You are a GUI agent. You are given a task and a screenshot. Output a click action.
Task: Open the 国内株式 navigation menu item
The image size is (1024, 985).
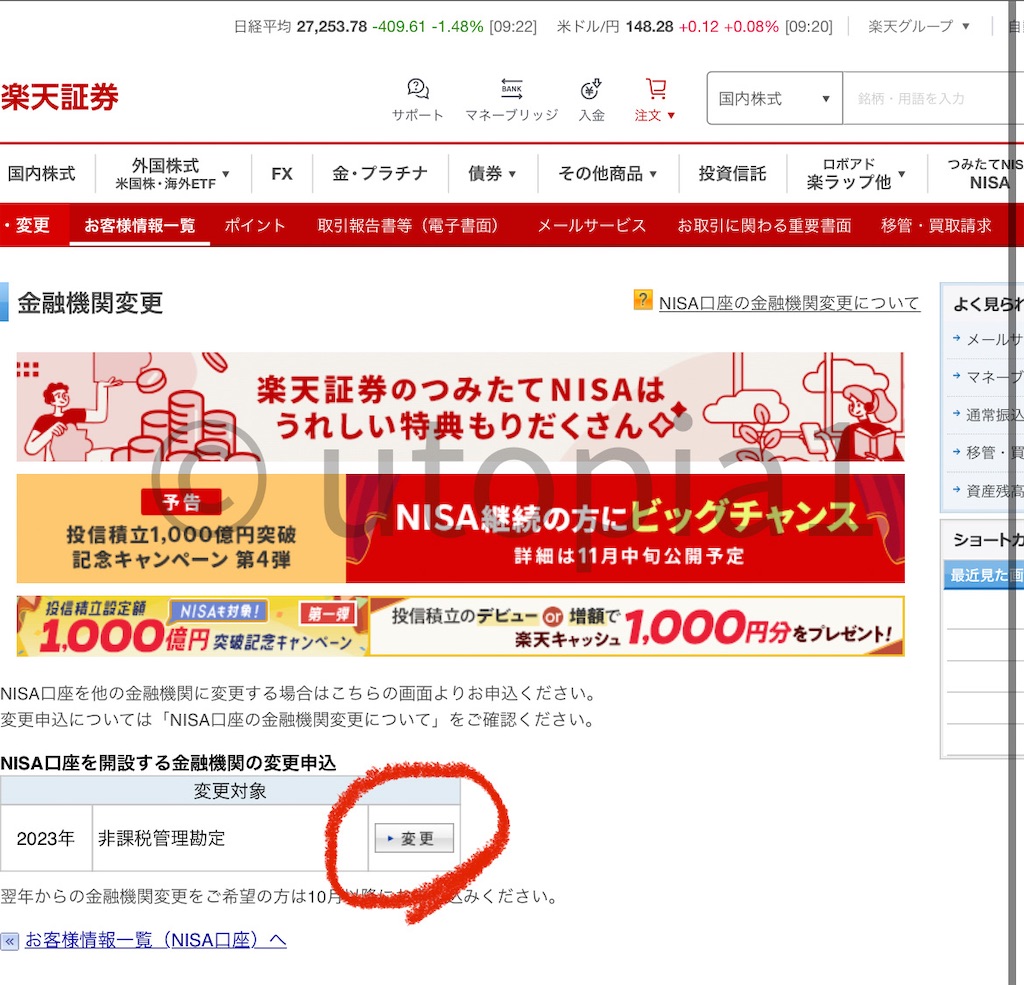42,174
